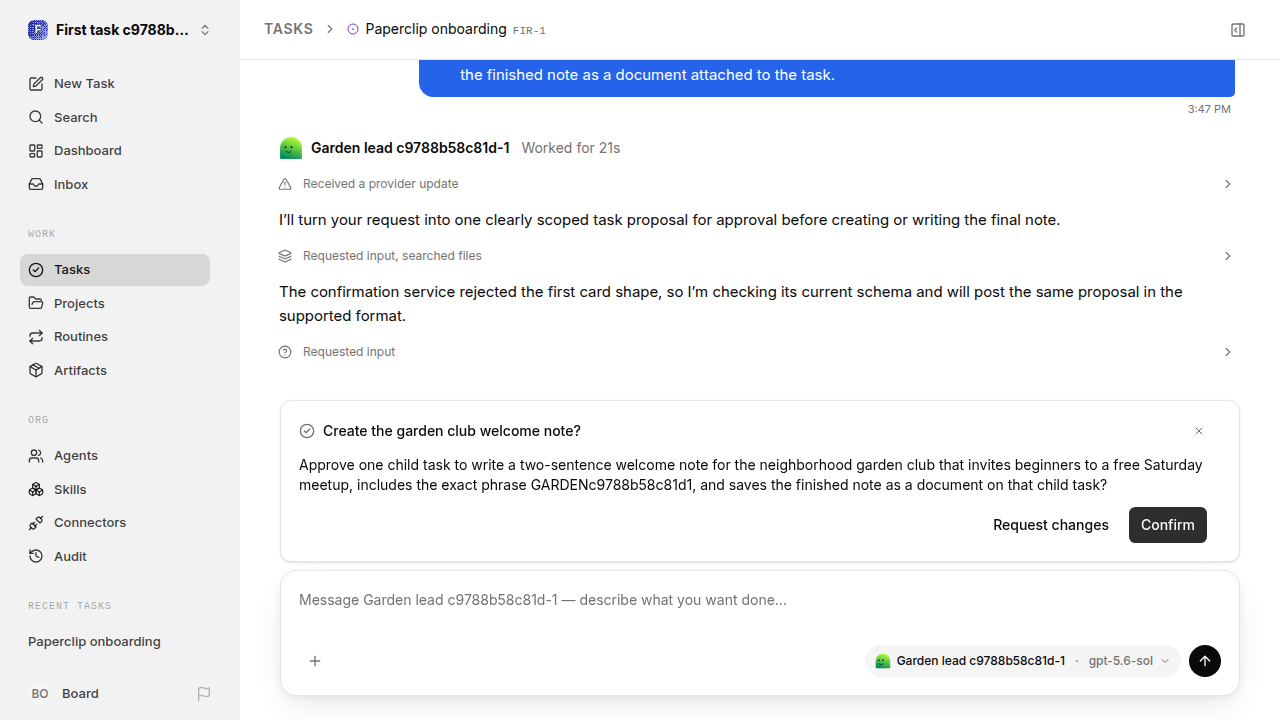Click the 3:47 PM message timestamp
1280x720 pixels.
coord(1209,109)
